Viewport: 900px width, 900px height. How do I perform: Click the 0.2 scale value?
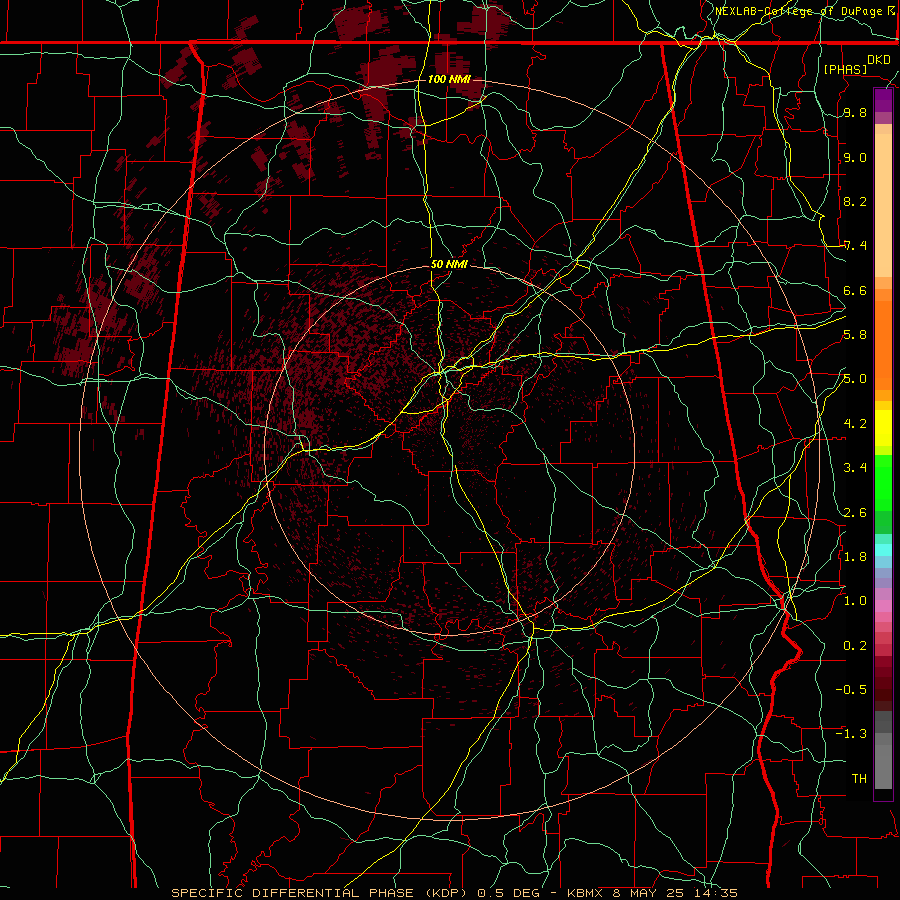click(855, 645)
